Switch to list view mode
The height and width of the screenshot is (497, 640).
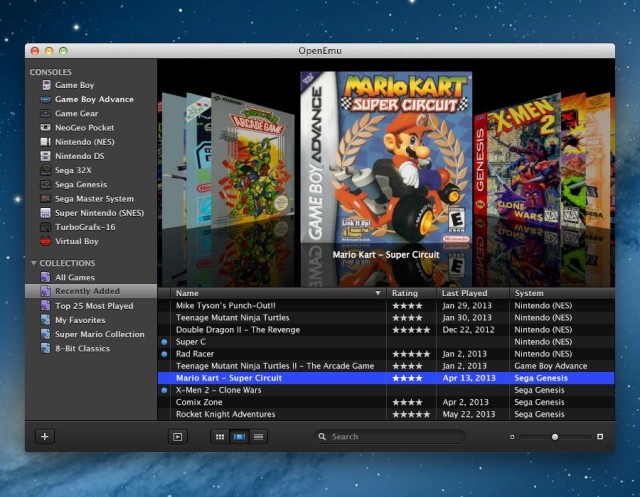point(258,437)
